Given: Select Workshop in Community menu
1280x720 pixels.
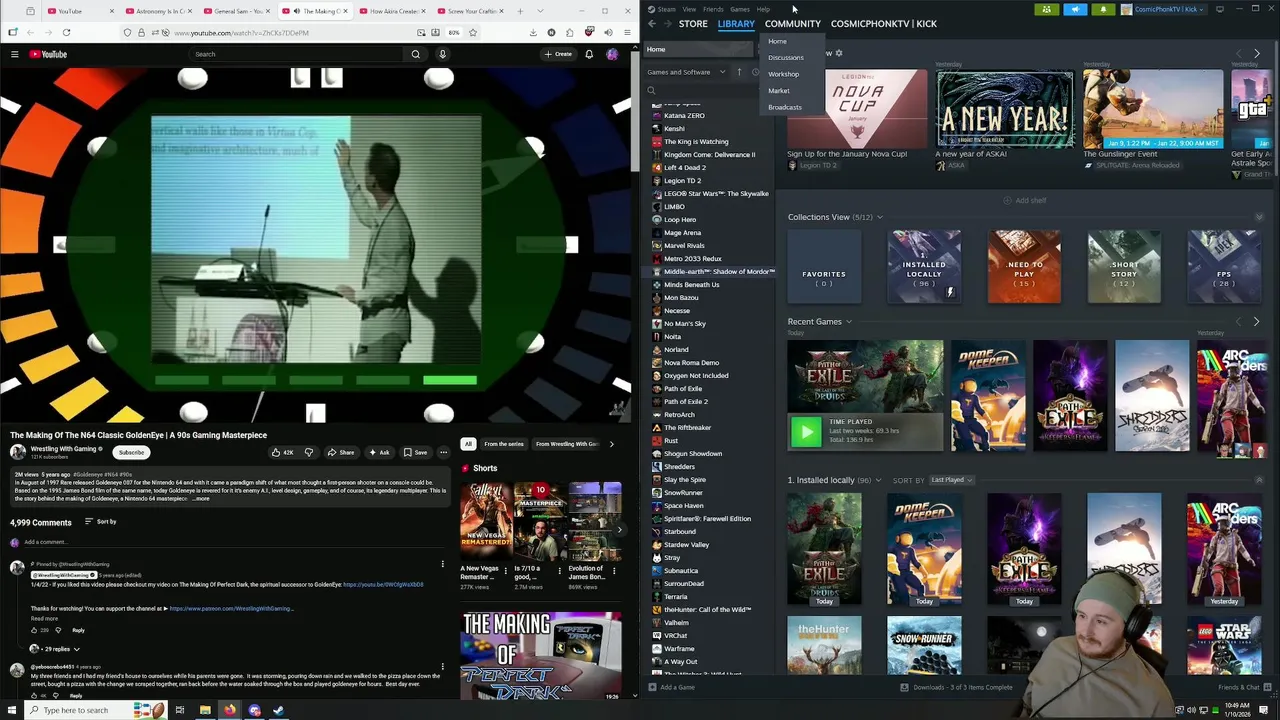Looking at the screenshot, I should pos(783,74).
